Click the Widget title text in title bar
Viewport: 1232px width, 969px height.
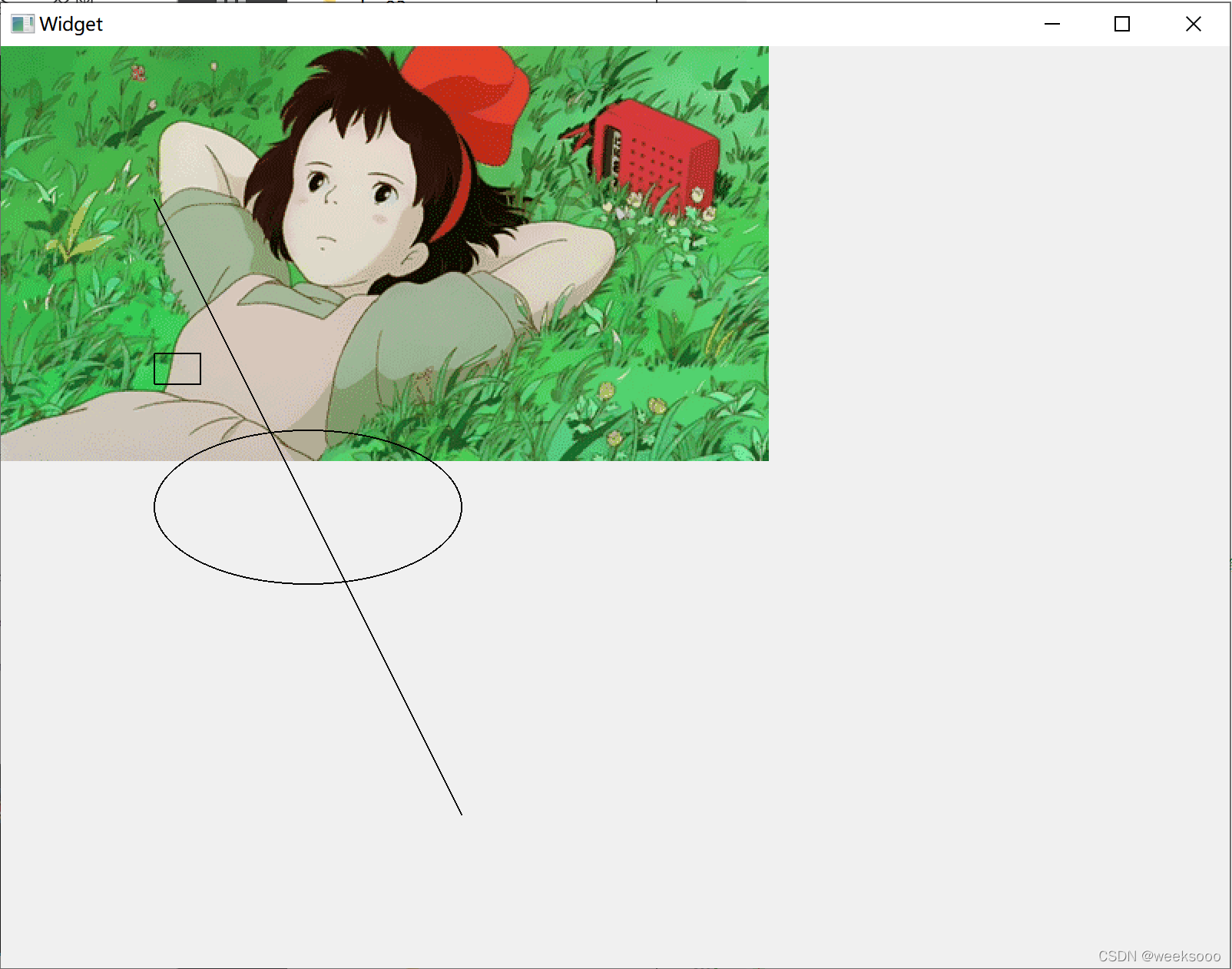(71, 24)
